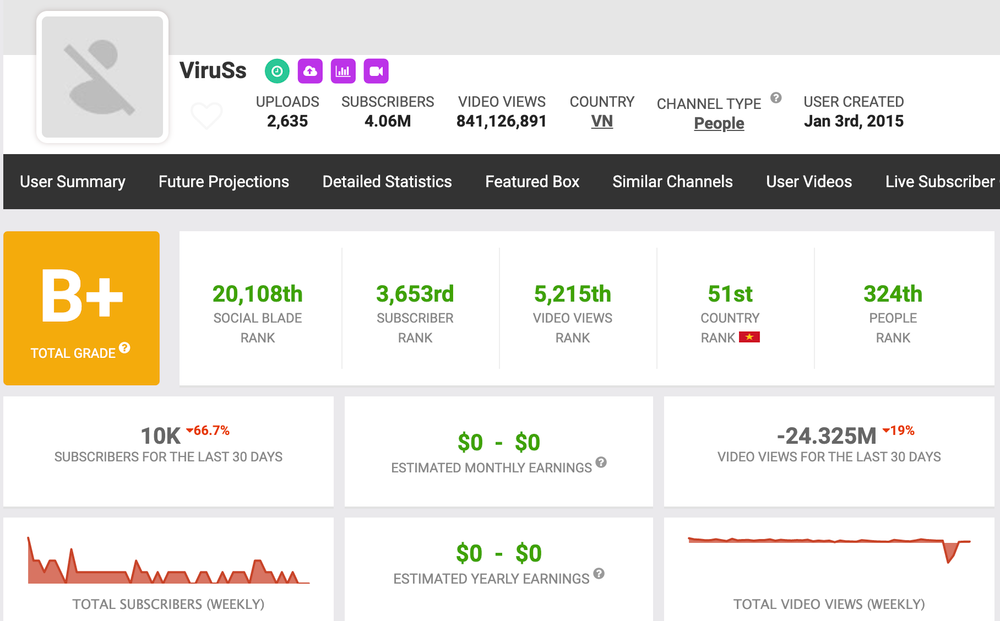Click the -19% video views change indicator
The image size is (1000, 621).
coord(899,430)
